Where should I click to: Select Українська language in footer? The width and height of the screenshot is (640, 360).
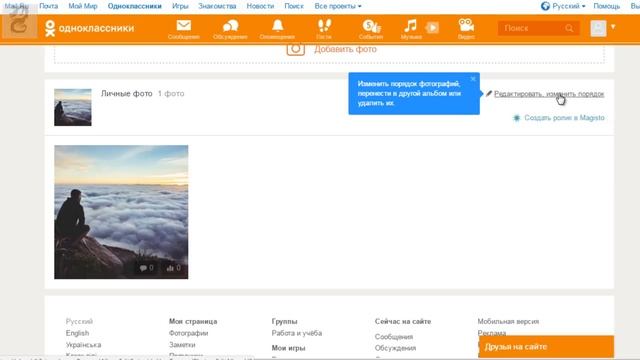tap(83, 345)
